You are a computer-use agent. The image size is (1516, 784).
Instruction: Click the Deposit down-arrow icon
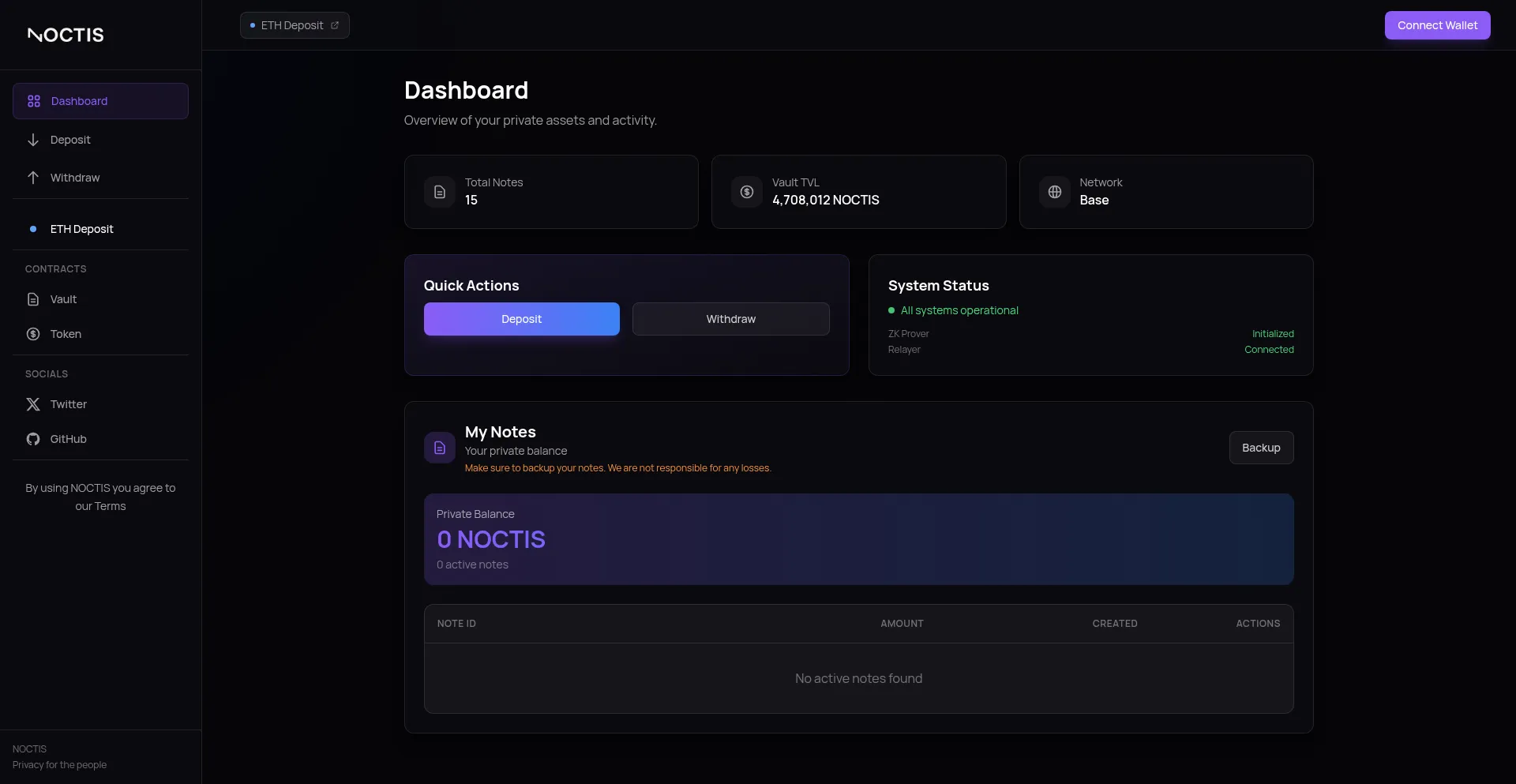point(32,140)
